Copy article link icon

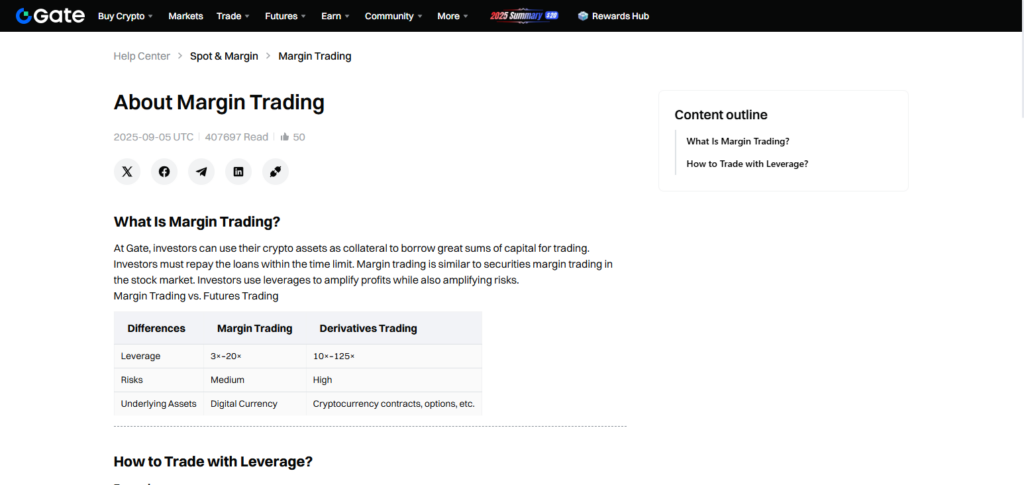(x=276, y=172)
